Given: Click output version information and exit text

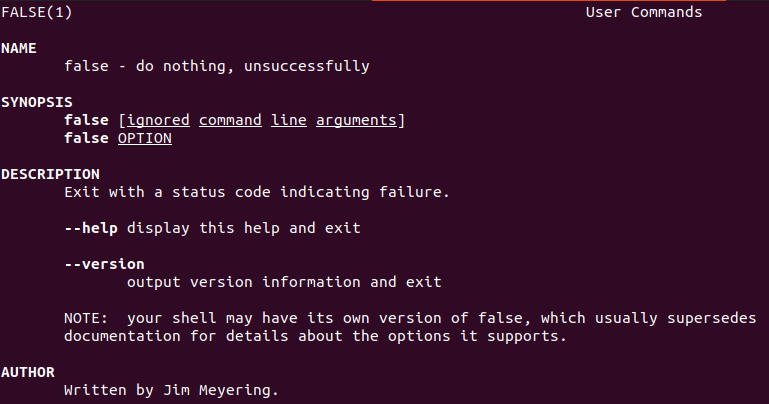Looking at the screenshot, I should [284, 282].
